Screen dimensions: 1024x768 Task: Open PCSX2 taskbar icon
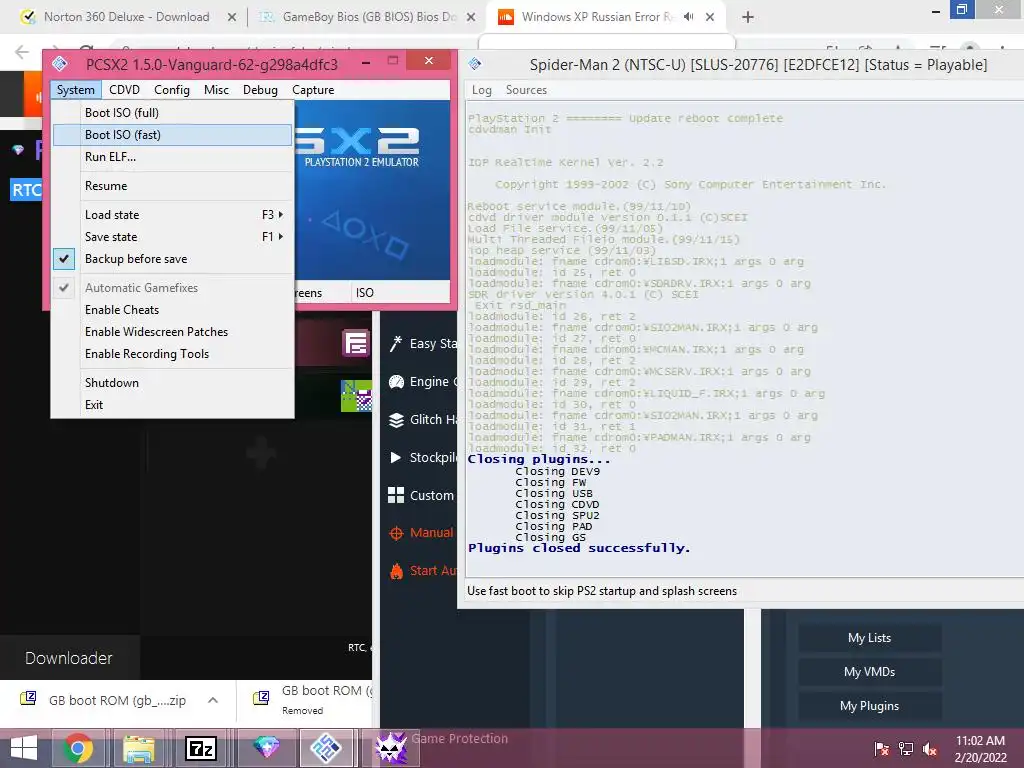point(326,748)
